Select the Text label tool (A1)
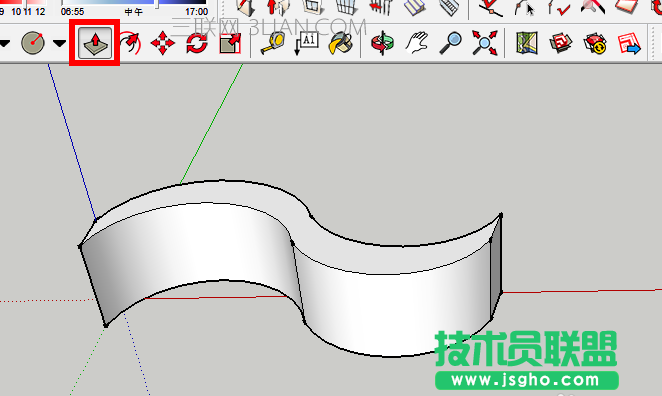Screen dimensions: 662x396 click(306, 43)
